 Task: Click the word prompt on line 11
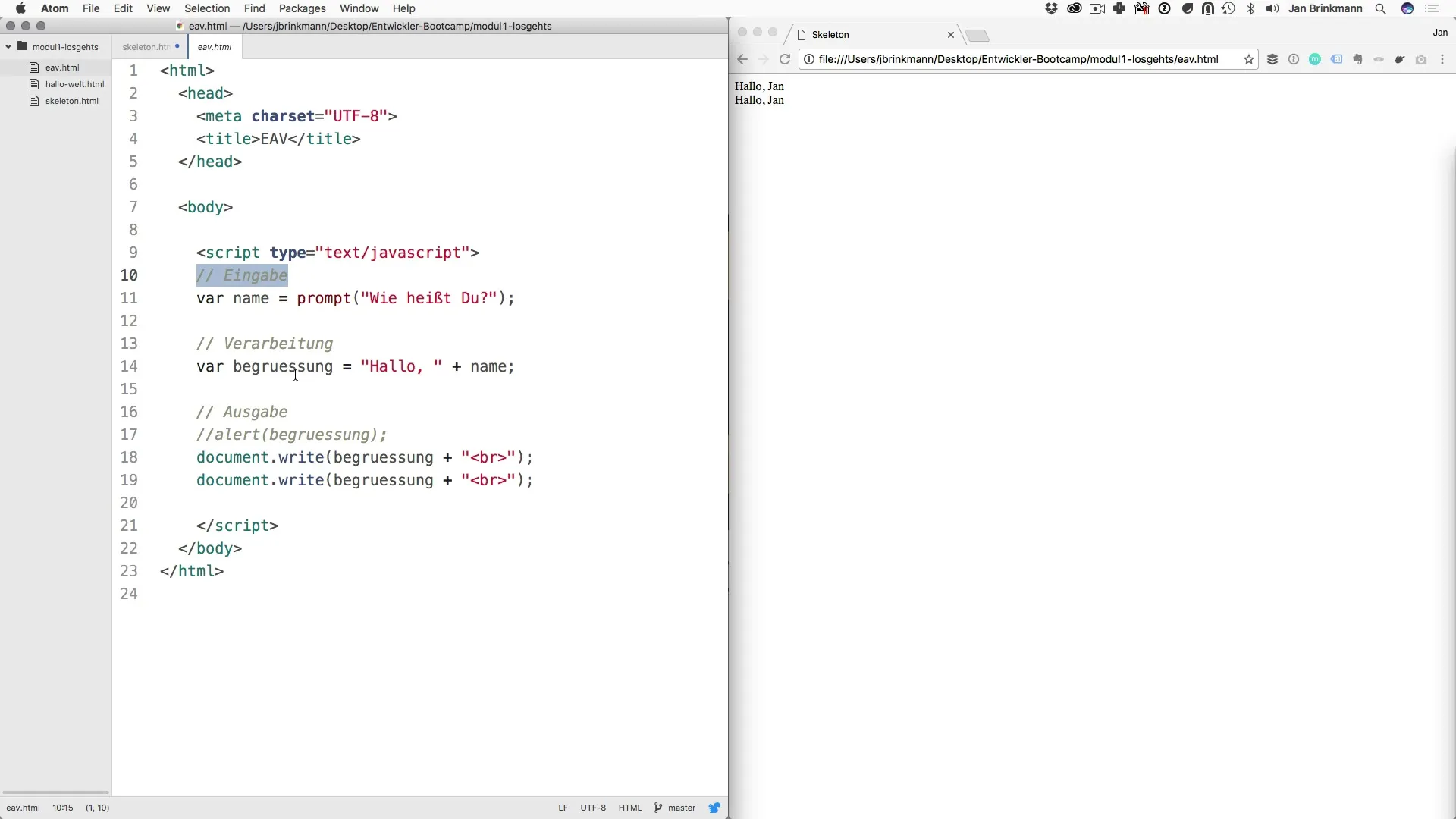coord(324,298)
